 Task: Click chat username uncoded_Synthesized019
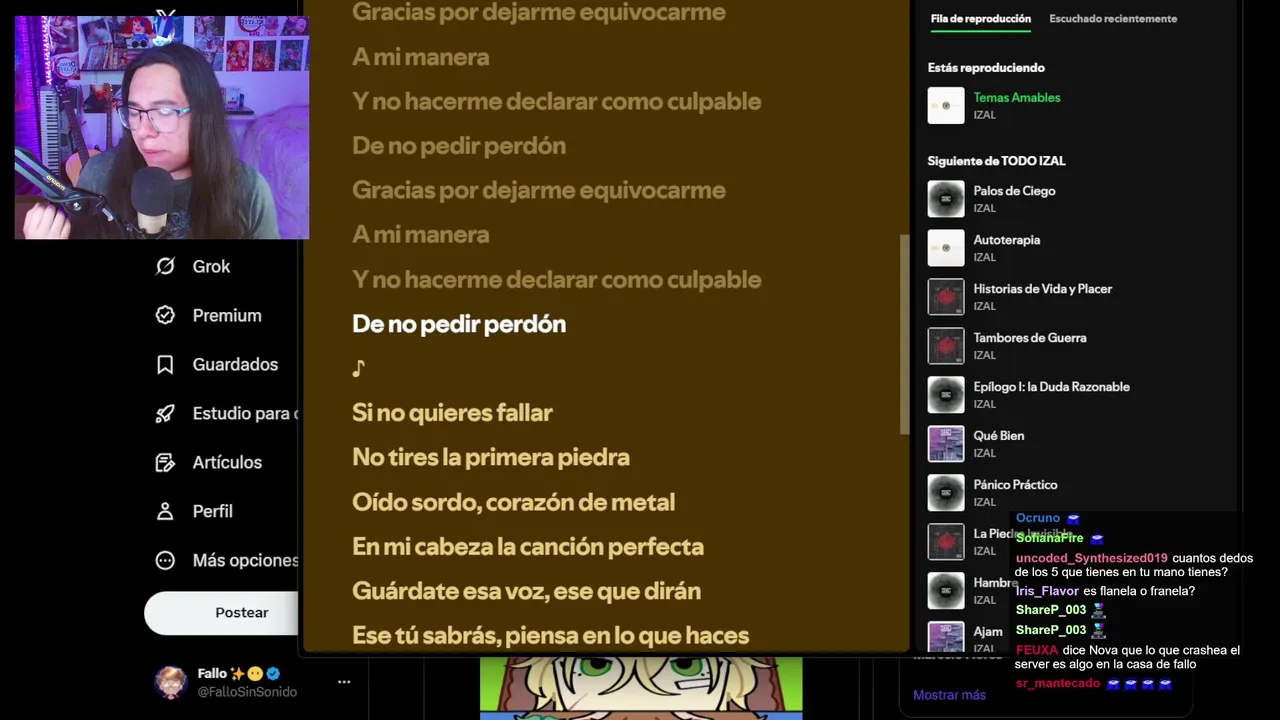point(1091,558)
